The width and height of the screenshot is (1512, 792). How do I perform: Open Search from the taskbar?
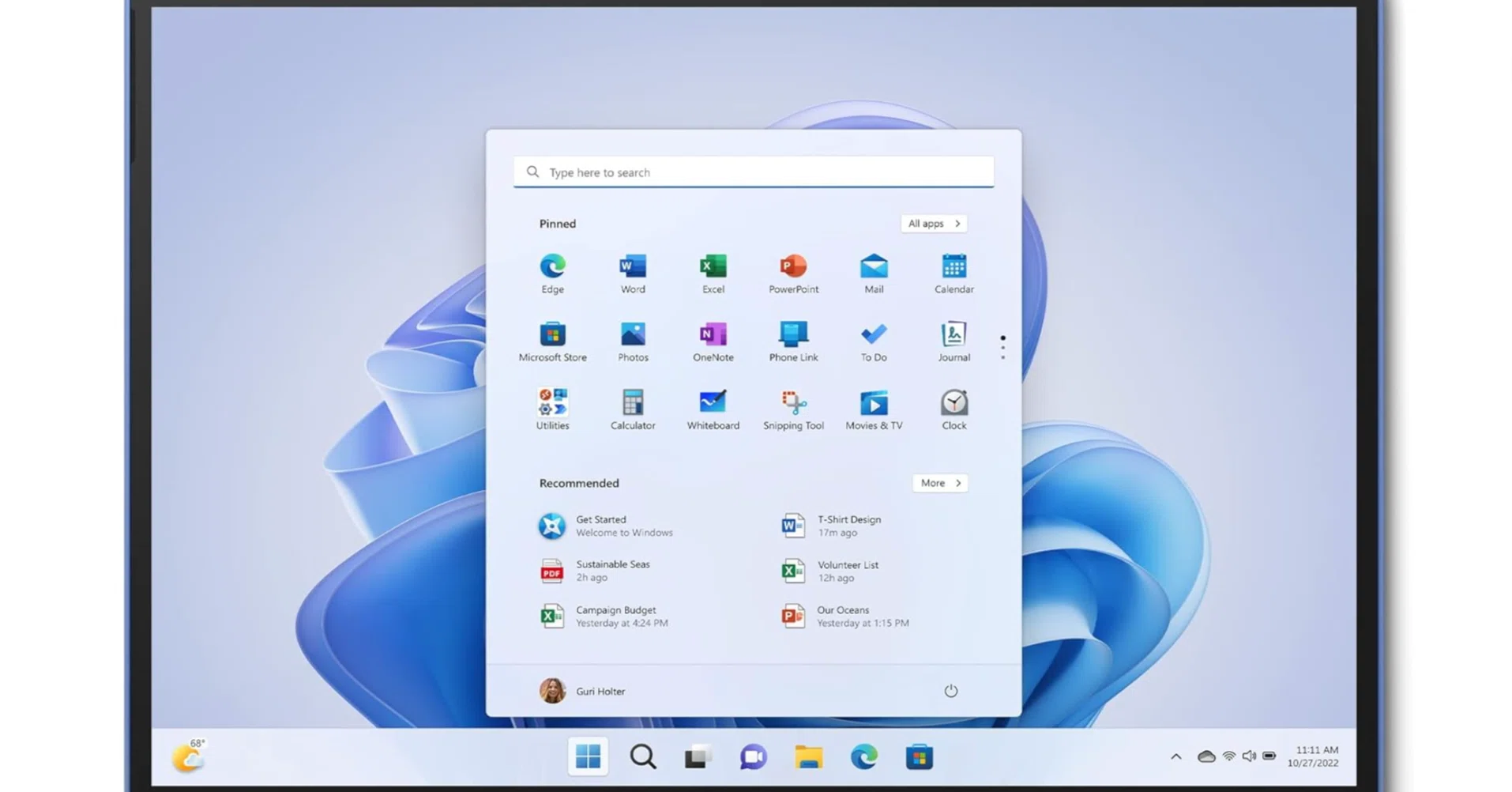tap(643, 757)
